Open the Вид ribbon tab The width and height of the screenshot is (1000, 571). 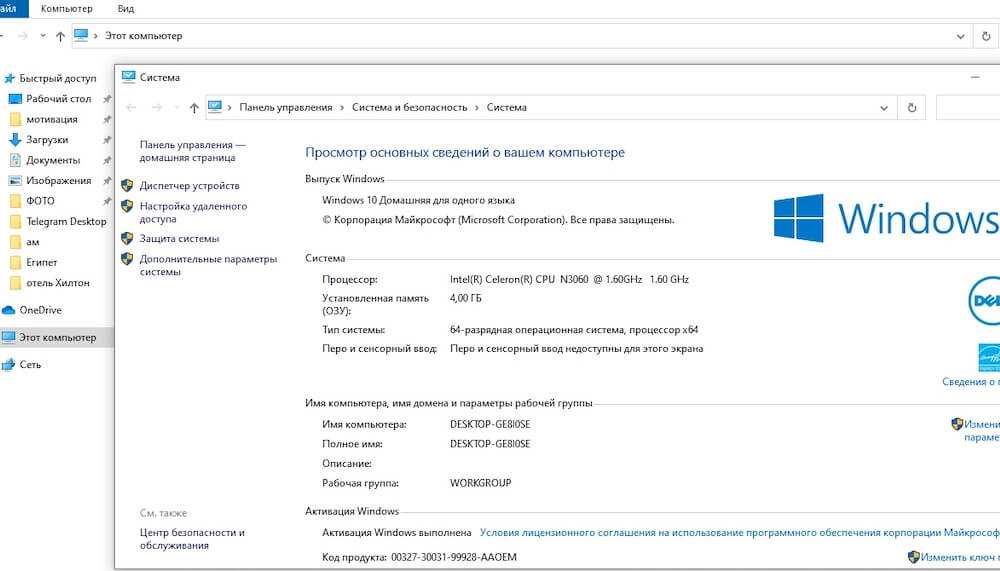[126, 8]
